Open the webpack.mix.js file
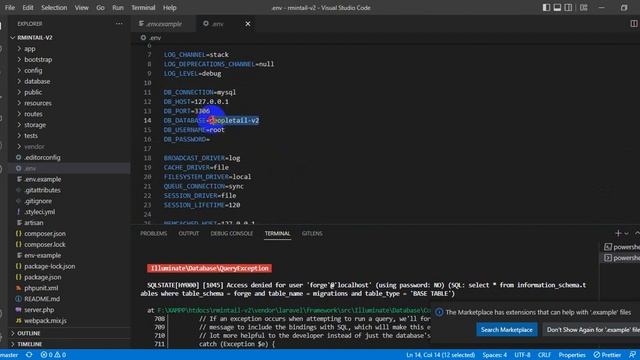The width and height of the screenshot is (640, 360). click(45, 320)
